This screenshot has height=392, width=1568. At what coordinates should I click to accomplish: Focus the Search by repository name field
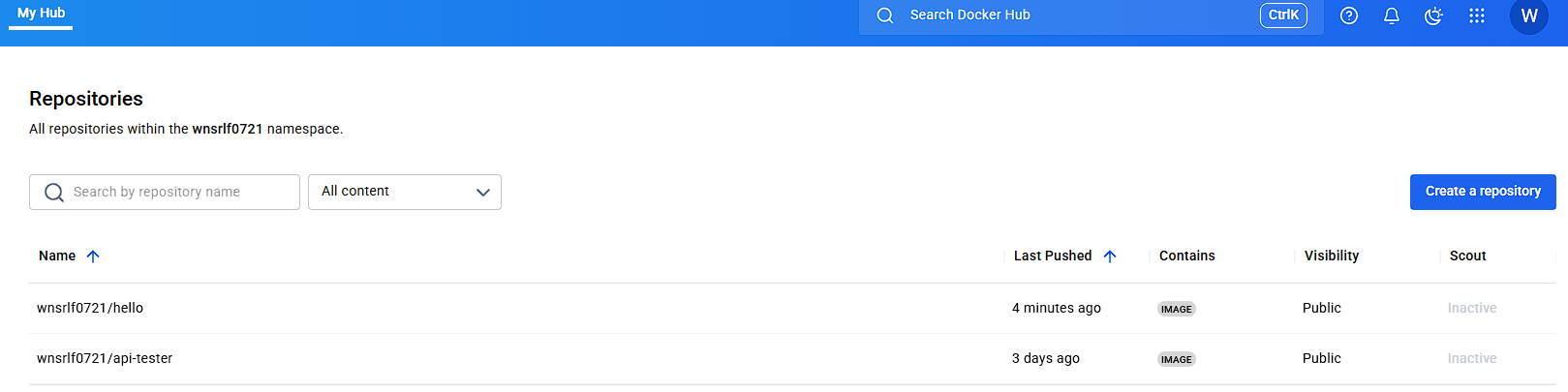[165, 192]
